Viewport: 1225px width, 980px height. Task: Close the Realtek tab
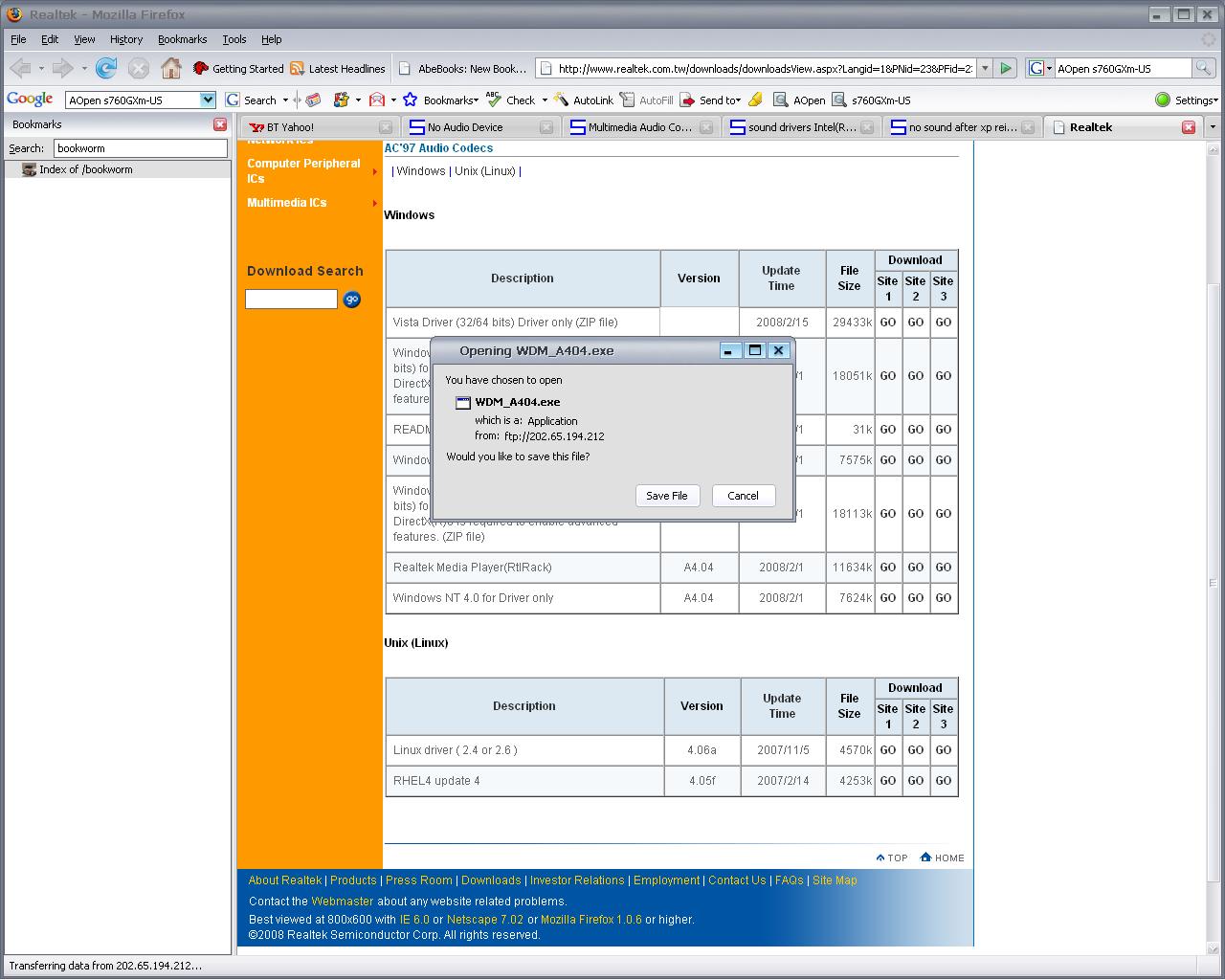(x=1189, y=127)
